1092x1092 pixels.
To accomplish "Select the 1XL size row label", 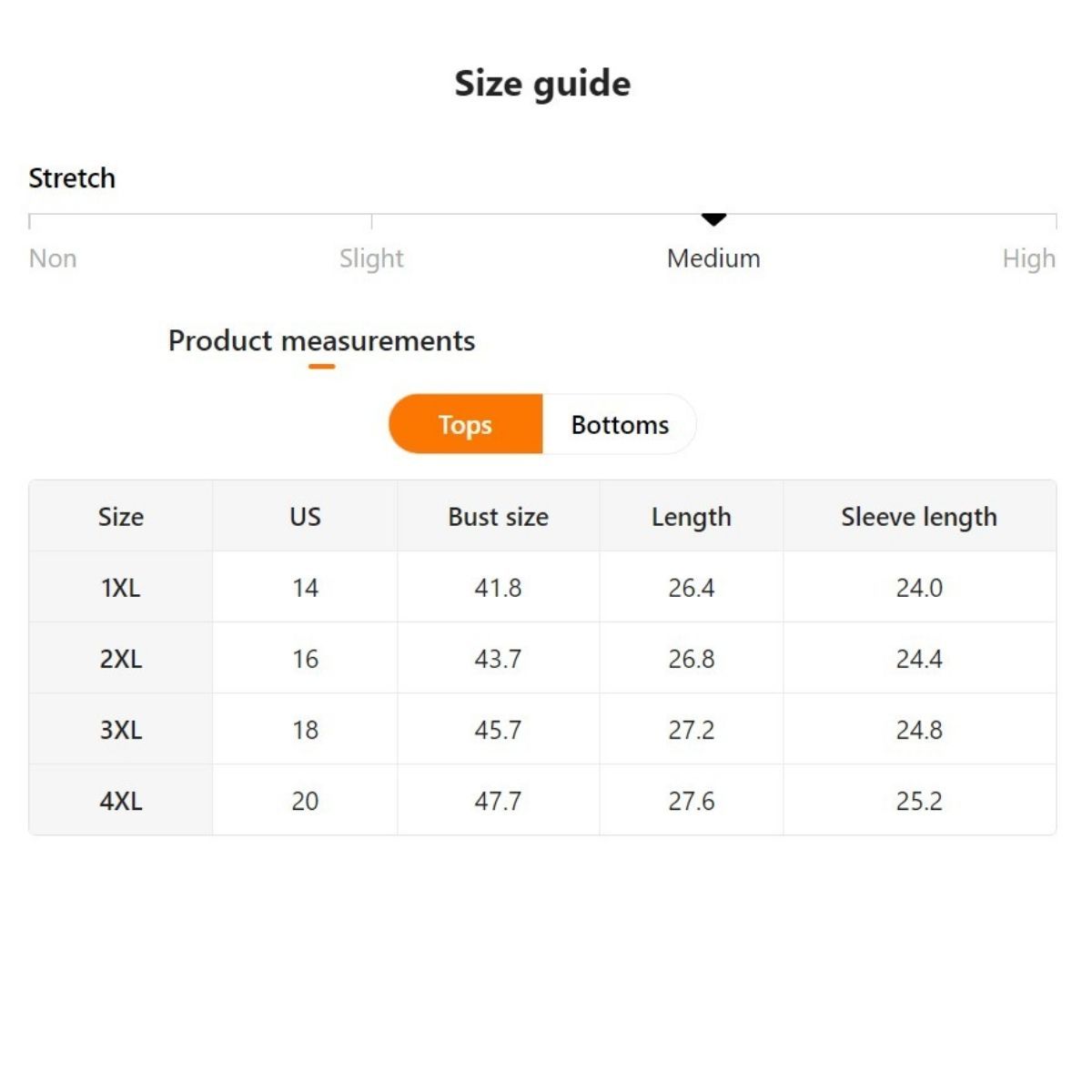I will point(121,588).
